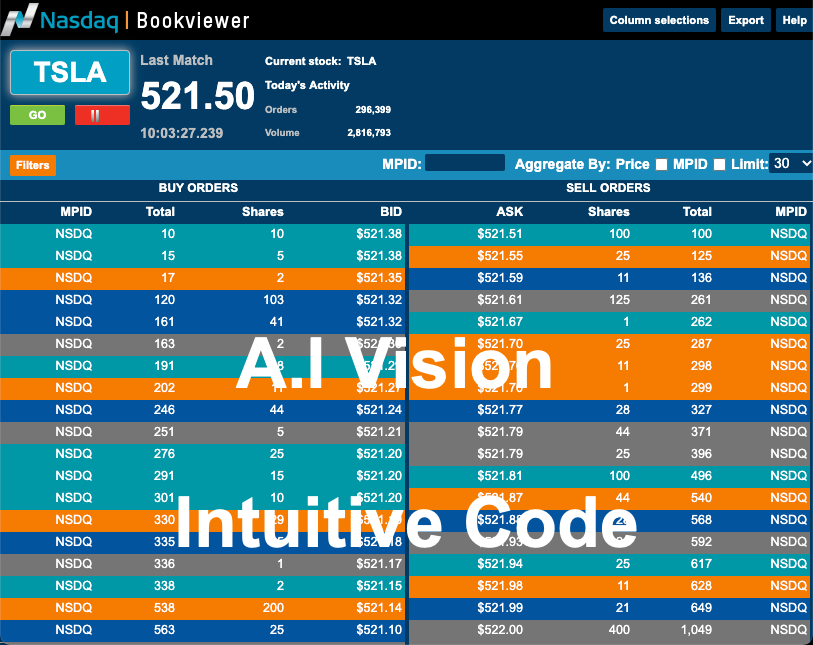The width and height of the screenshot is (813, 645).
Task: Click Current stock: TSLA label
Action: click(x=320, y=61)
